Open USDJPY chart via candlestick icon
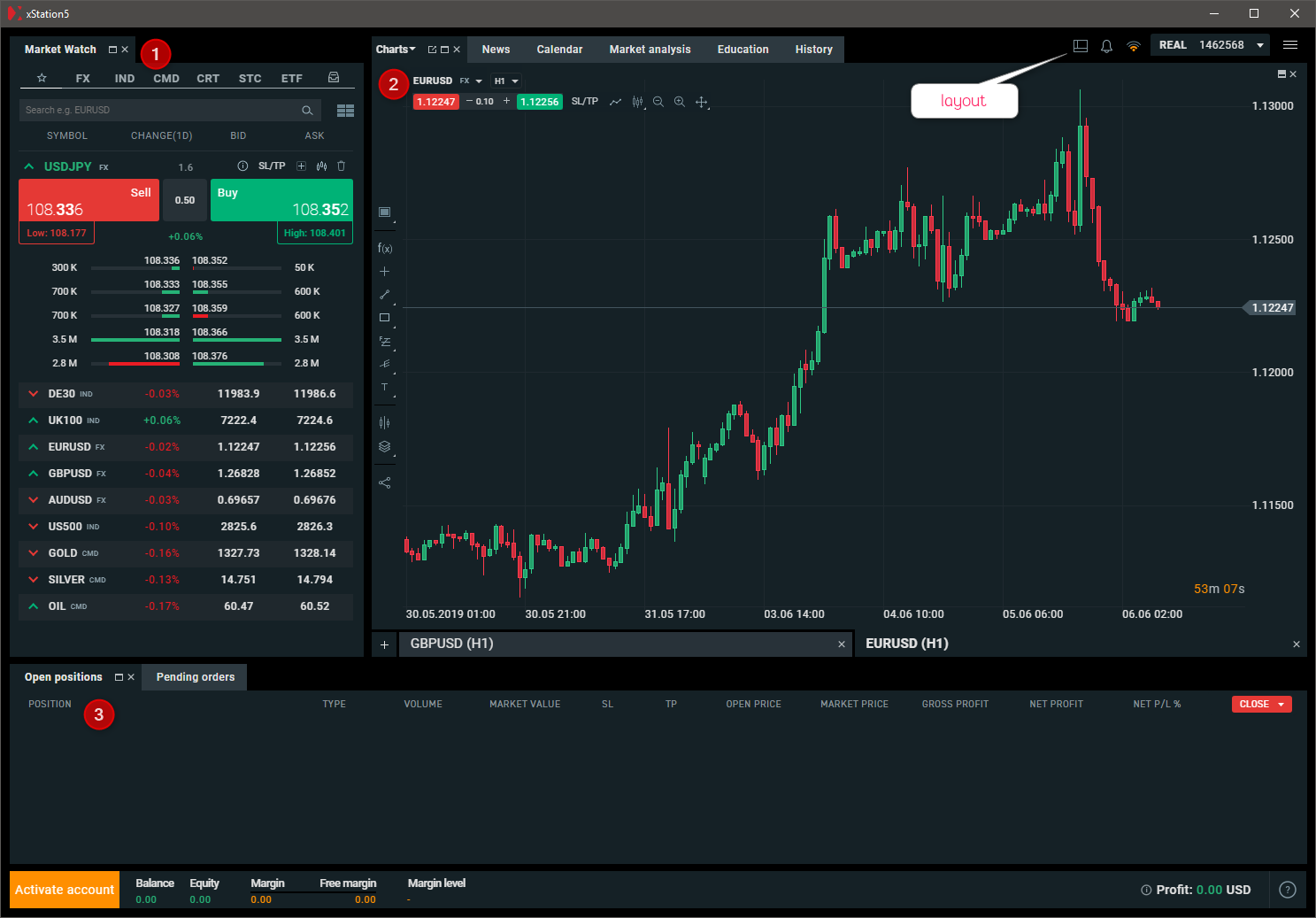1316x918 pixels. [321, 166]
